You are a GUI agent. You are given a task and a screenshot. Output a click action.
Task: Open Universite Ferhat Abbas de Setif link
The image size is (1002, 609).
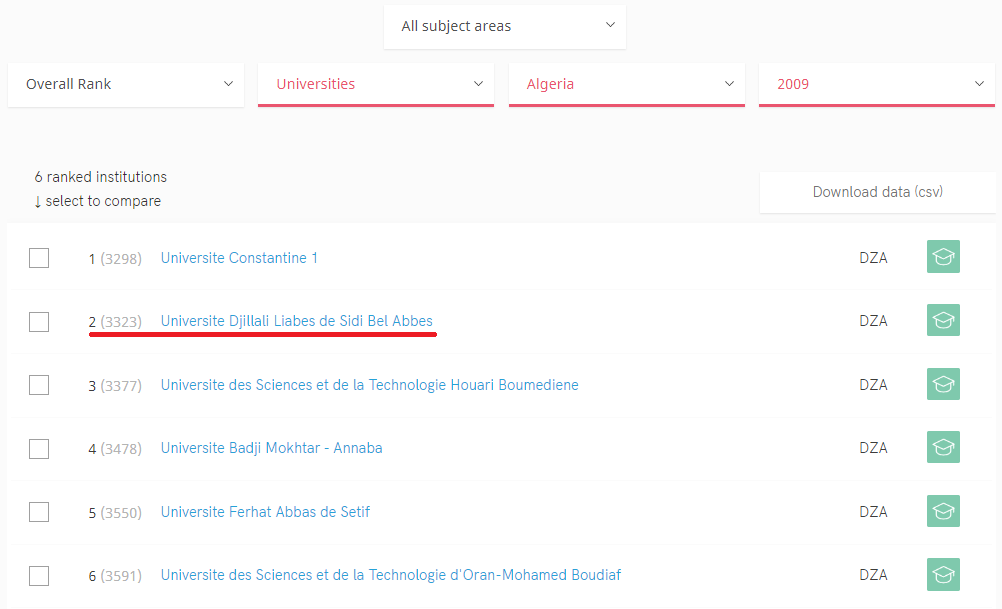point(265,512)
